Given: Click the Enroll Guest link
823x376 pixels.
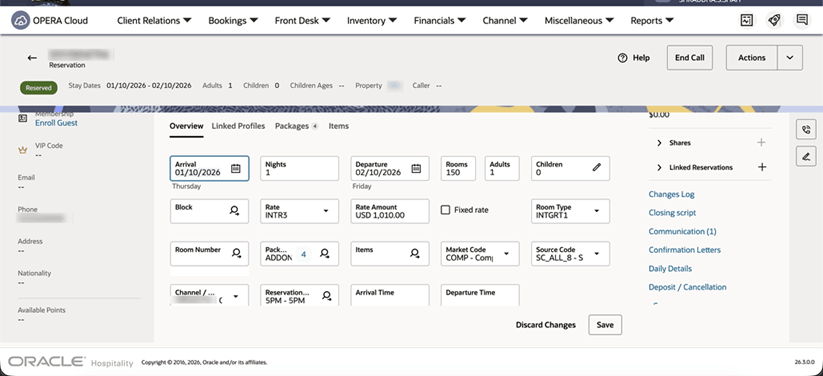Looking at the screenshot, I should tap(56, 123).
